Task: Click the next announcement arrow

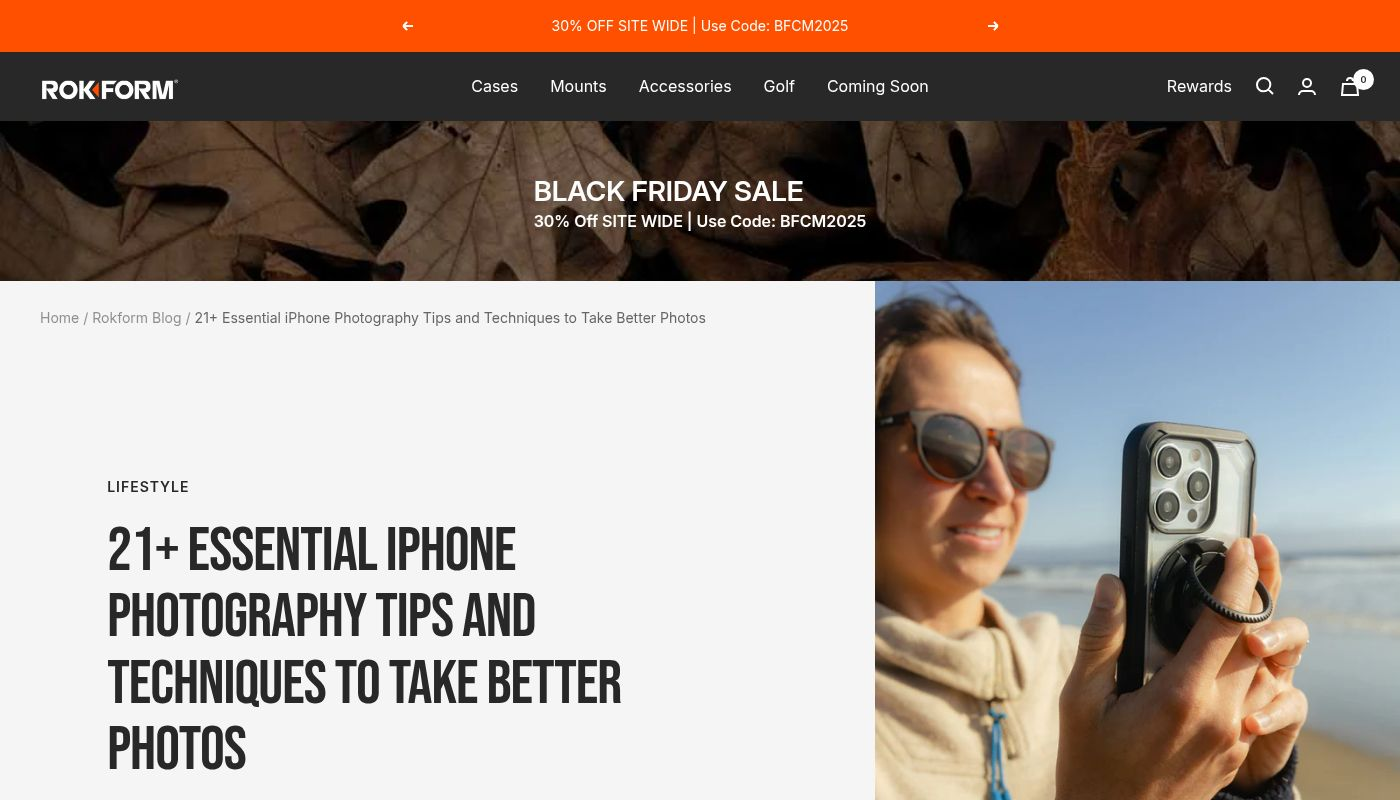Action: pyautogui.click(x=993, y=26)
